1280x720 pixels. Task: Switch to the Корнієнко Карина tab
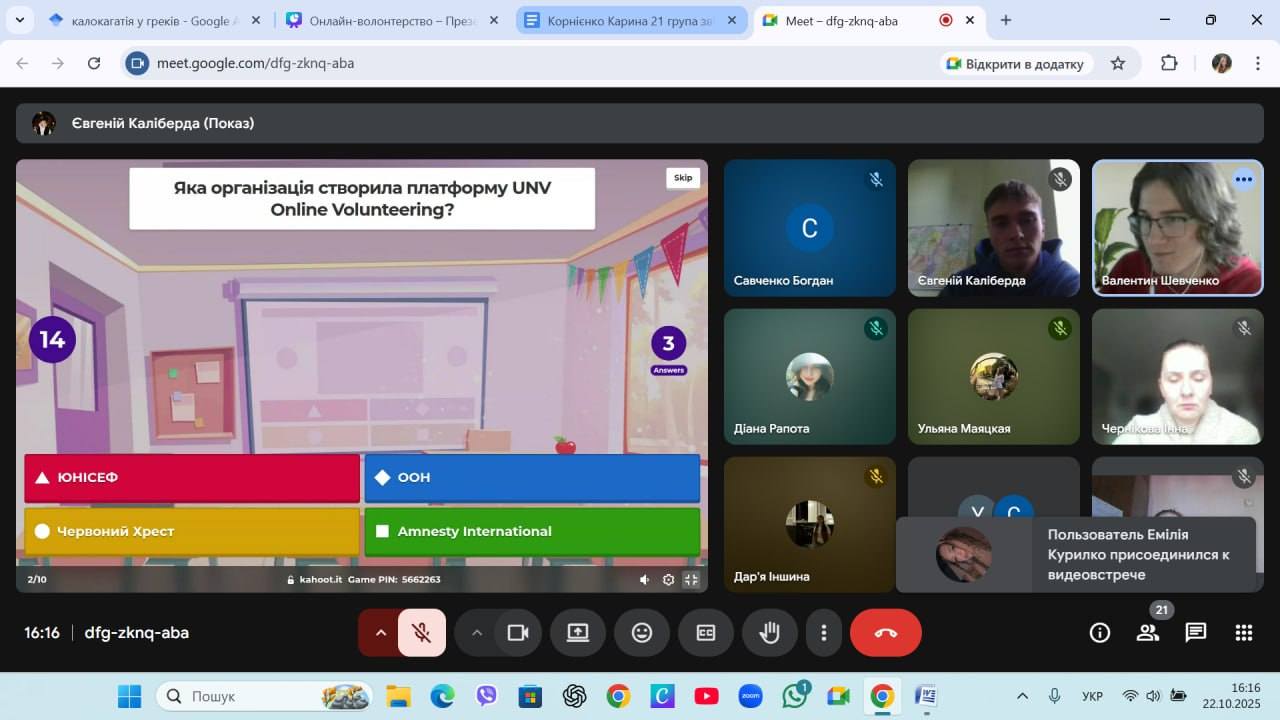[x=629, y=20]
